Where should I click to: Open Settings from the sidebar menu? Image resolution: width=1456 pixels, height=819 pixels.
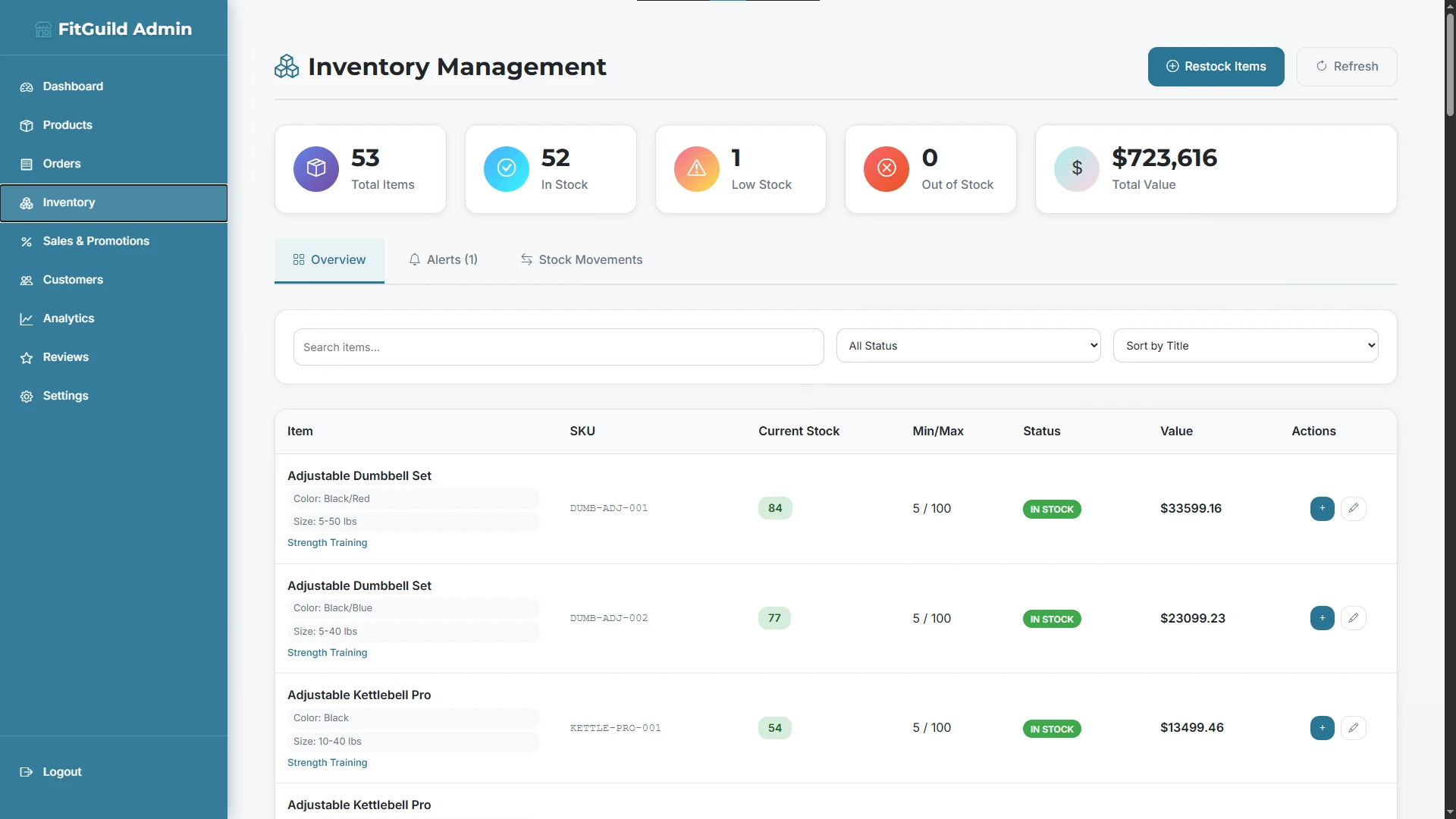[114, 397]
